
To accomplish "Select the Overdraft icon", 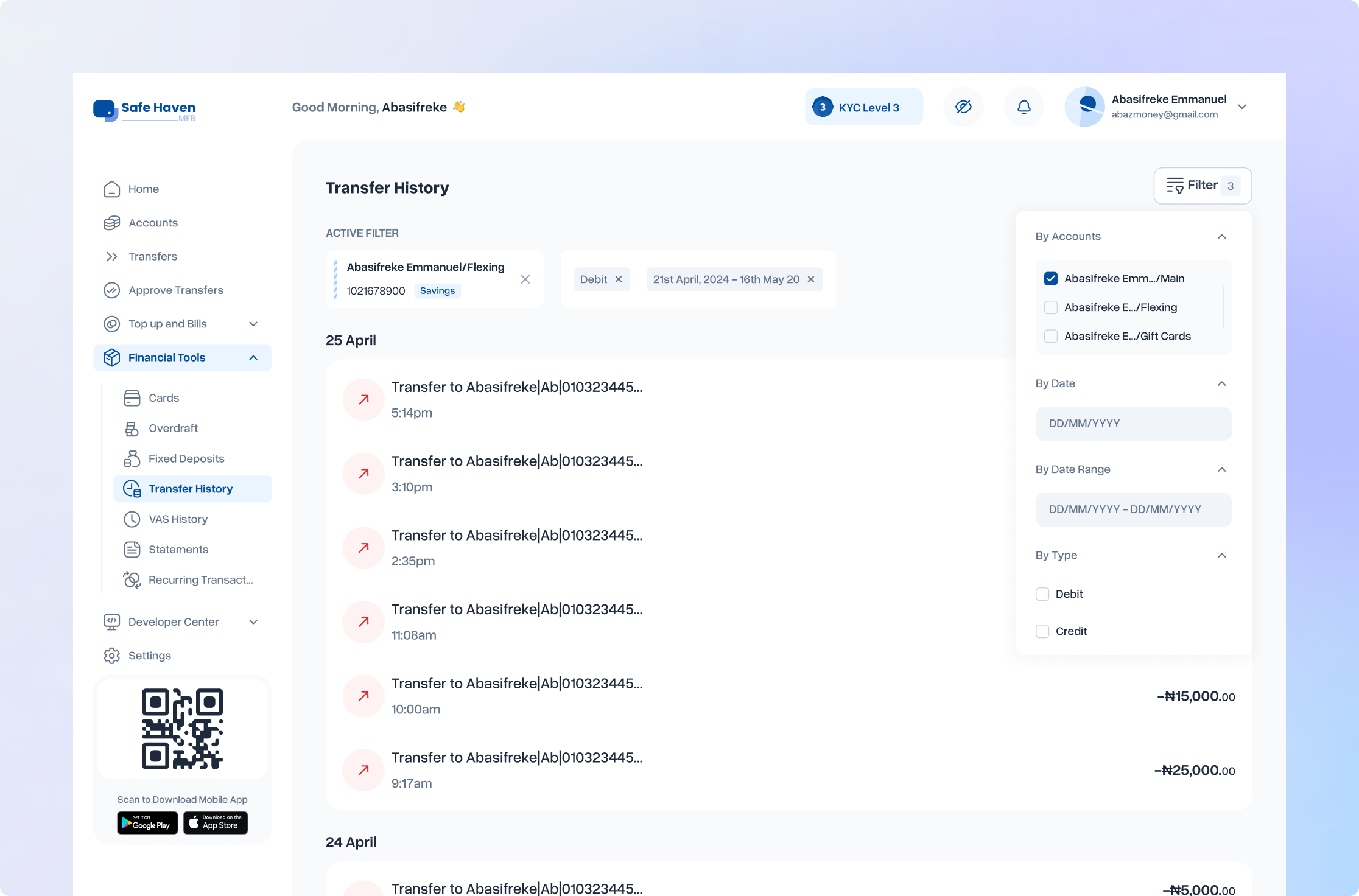I will pyautogui.click(x=132, y=428).
